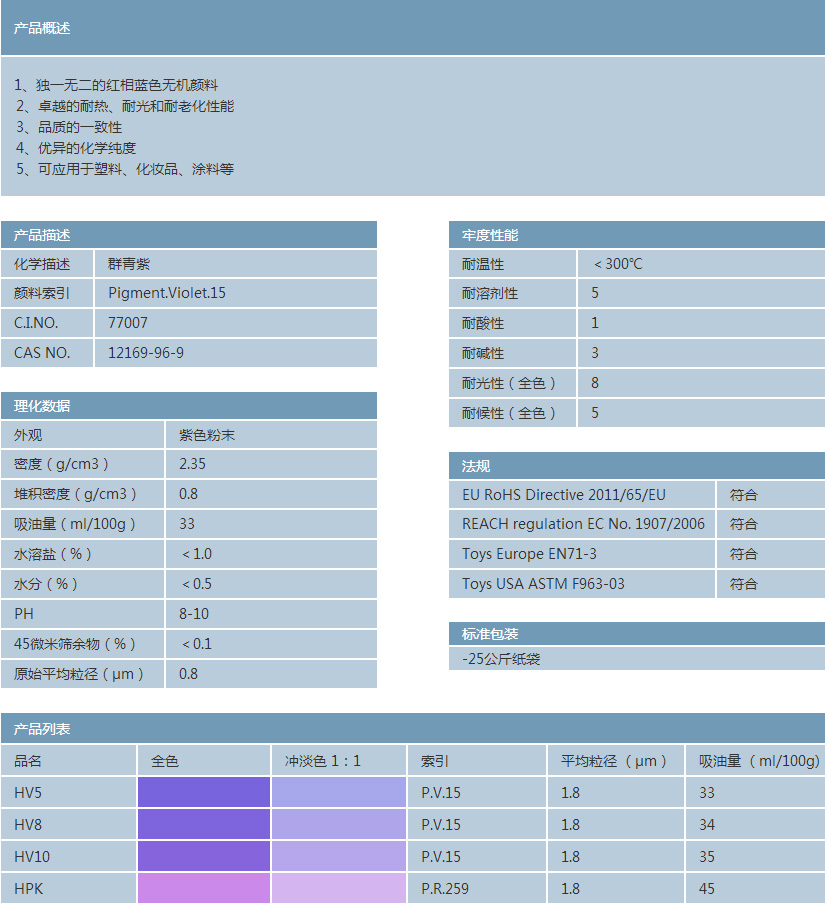The height and width of the screenshot is (905, 826).
Task: Click the 'Pigment.Violet.15' pigment index value
Action: click(x=167, y=293)
